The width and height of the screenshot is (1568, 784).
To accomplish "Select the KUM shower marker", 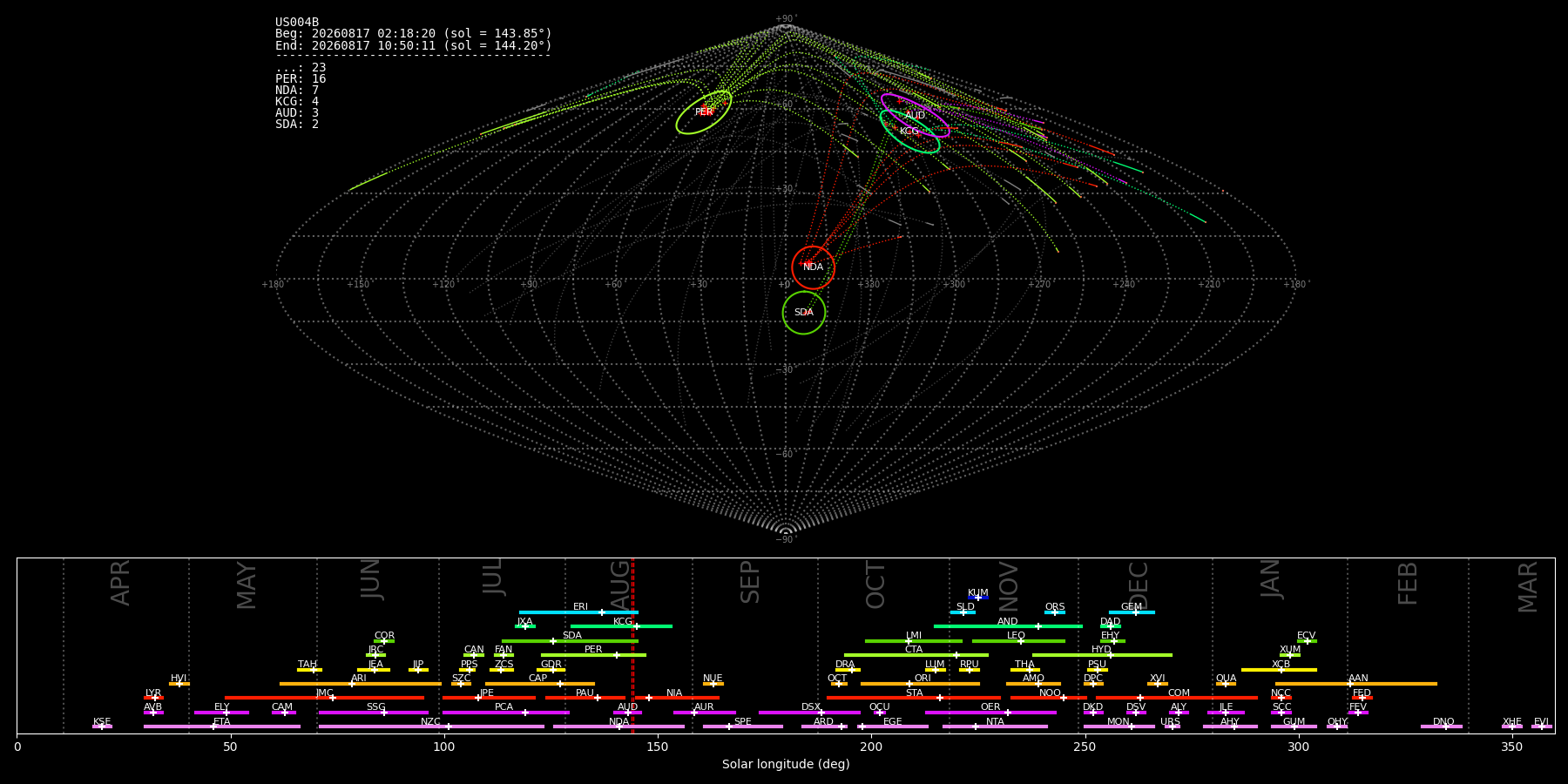I will [x=978, y=598].
